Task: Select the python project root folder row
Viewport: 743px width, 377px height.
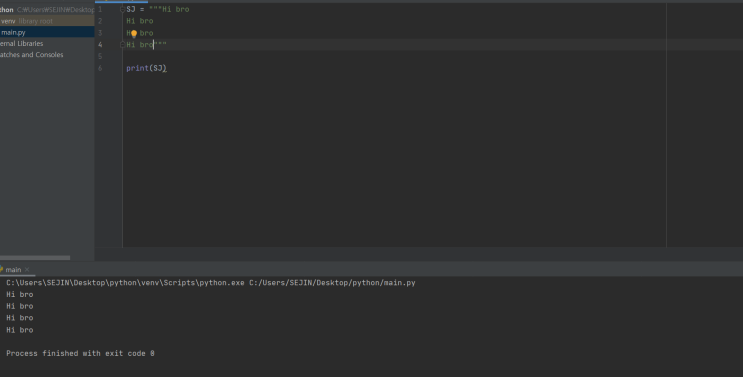Action: click(47, 9)
